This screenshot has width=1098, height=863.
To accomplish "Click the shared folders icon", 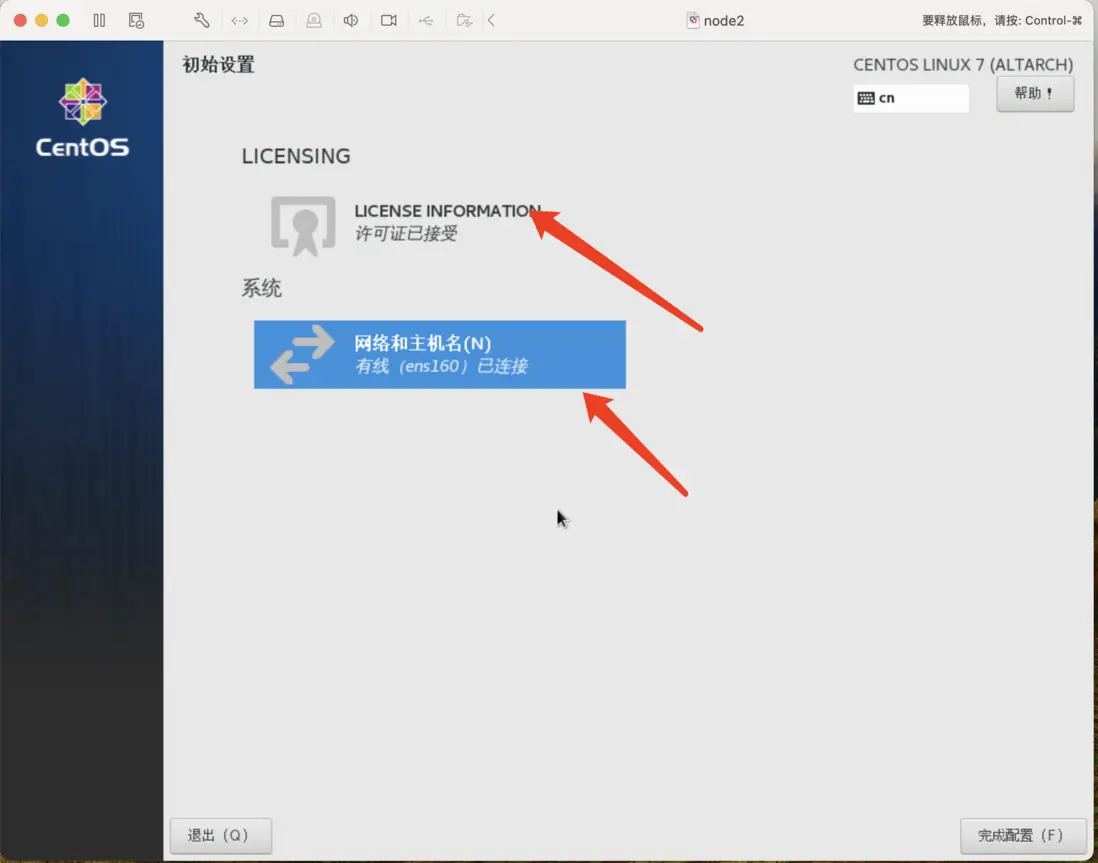I will coord(464,20).
